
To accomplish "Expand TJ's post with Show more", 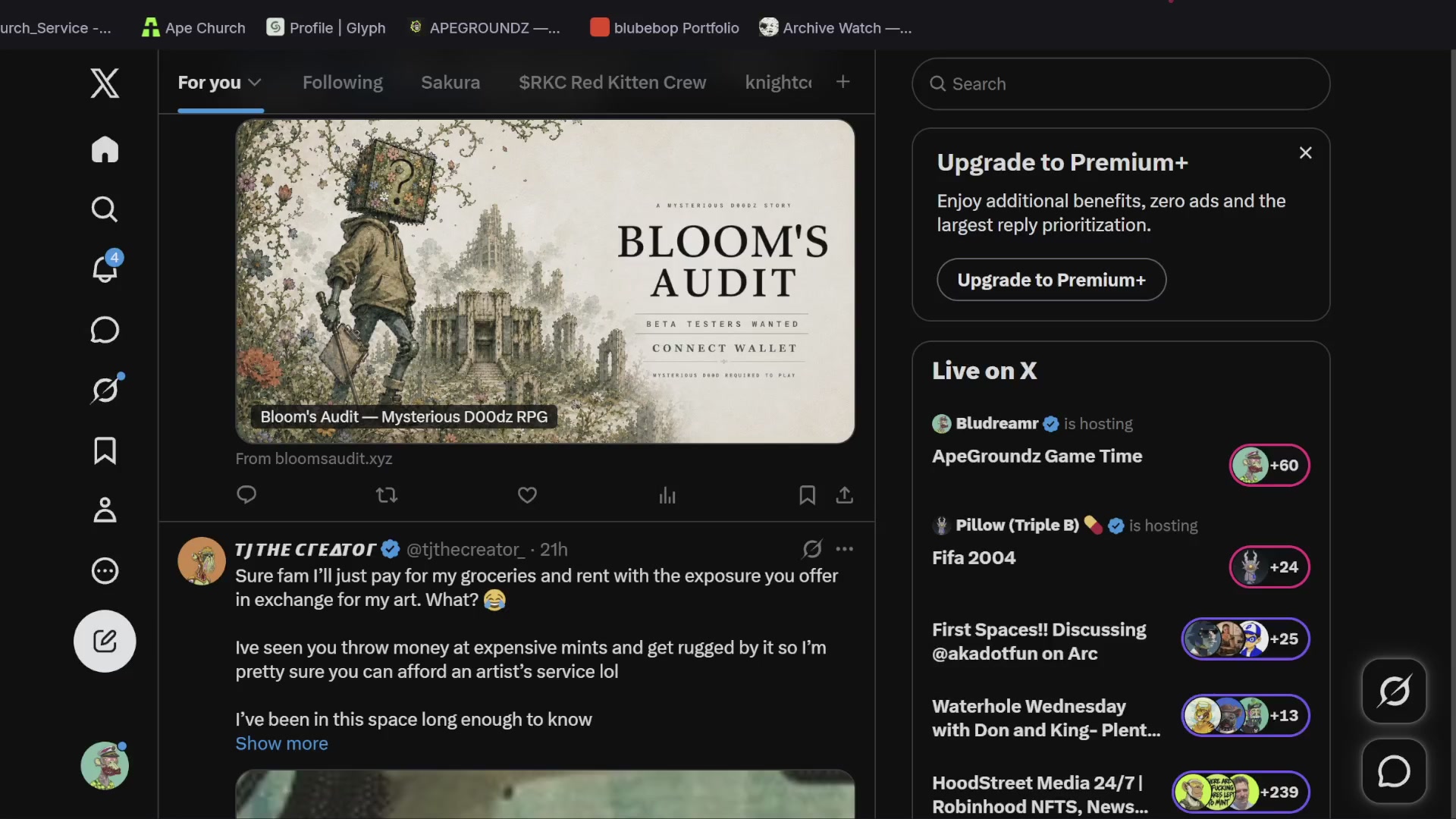I will click(x=281, y=744).
